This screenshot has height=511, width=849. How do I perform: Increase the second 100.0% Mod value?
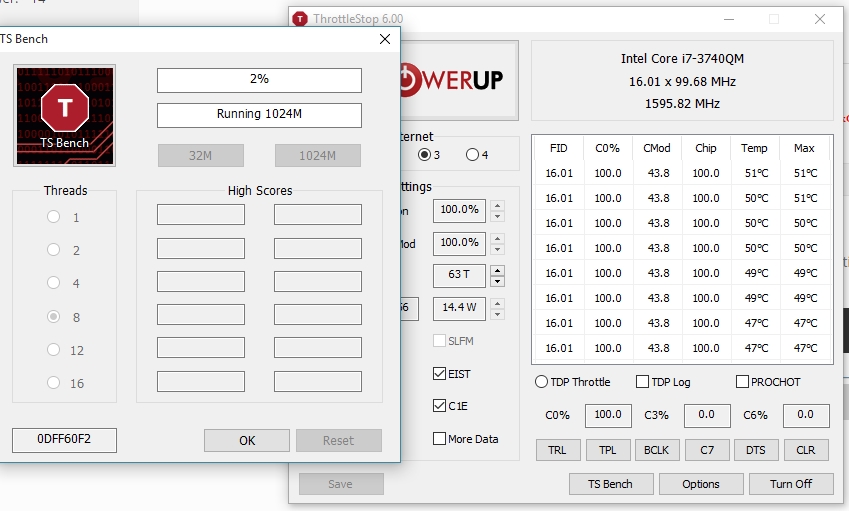coord(498,239)
